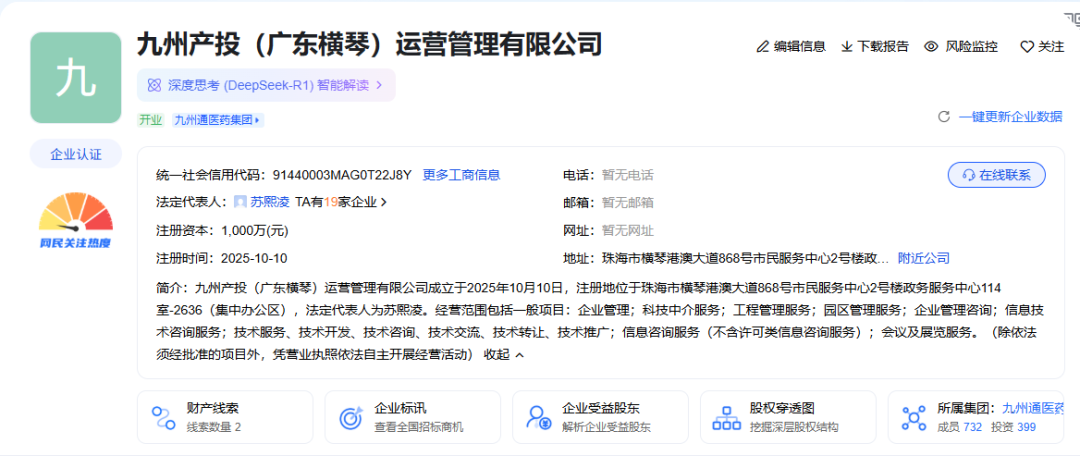Viewport: 1080px width, 456px height.
Task: Click the pencil icon for 编辑信息
Action: [x=763, y=47]
